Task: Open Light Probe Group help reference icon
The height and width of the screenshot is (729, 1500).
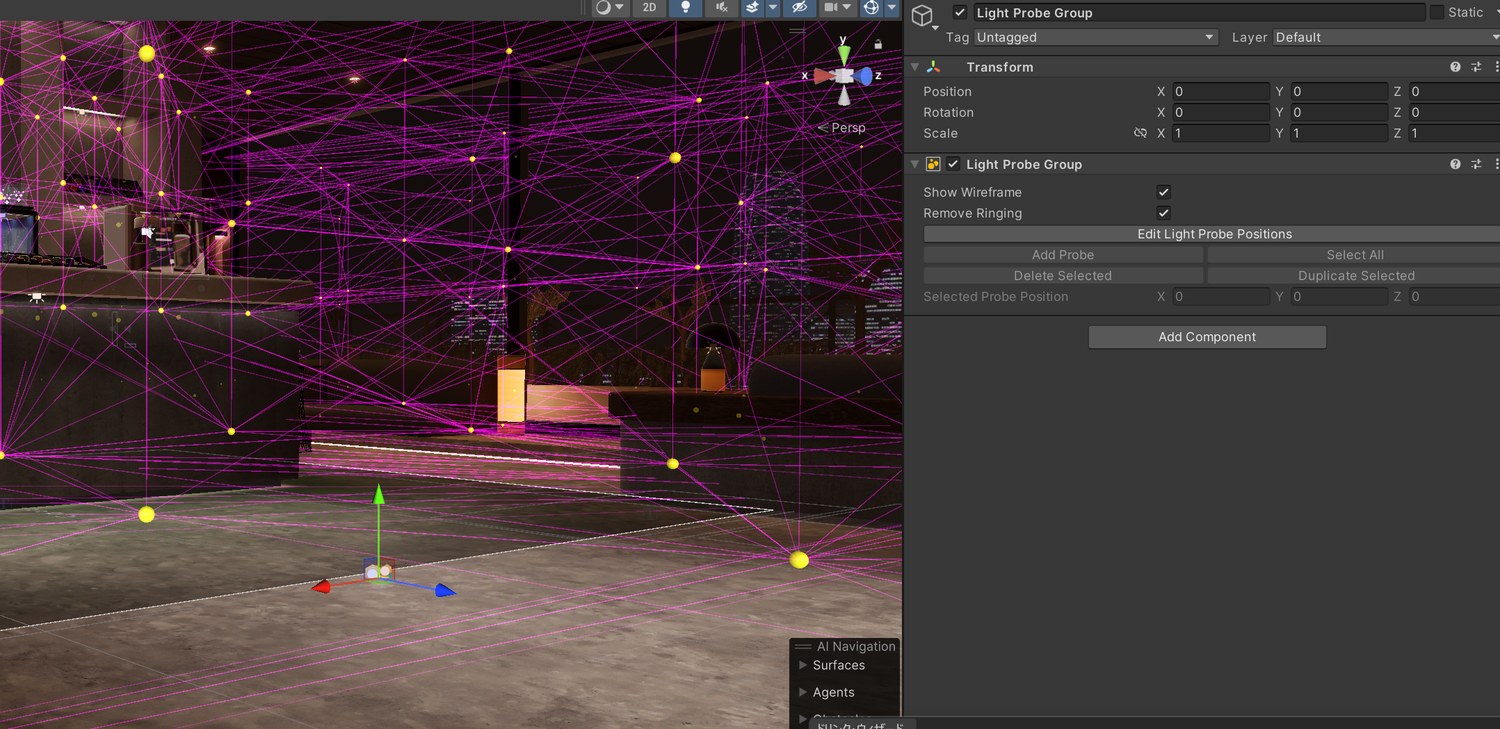Action: tap(1455, 164)
